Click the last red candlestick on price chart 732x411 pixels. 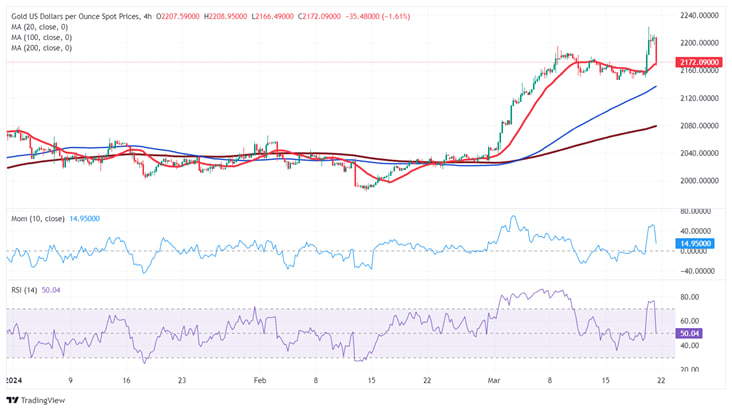click(x=656, y=50)
